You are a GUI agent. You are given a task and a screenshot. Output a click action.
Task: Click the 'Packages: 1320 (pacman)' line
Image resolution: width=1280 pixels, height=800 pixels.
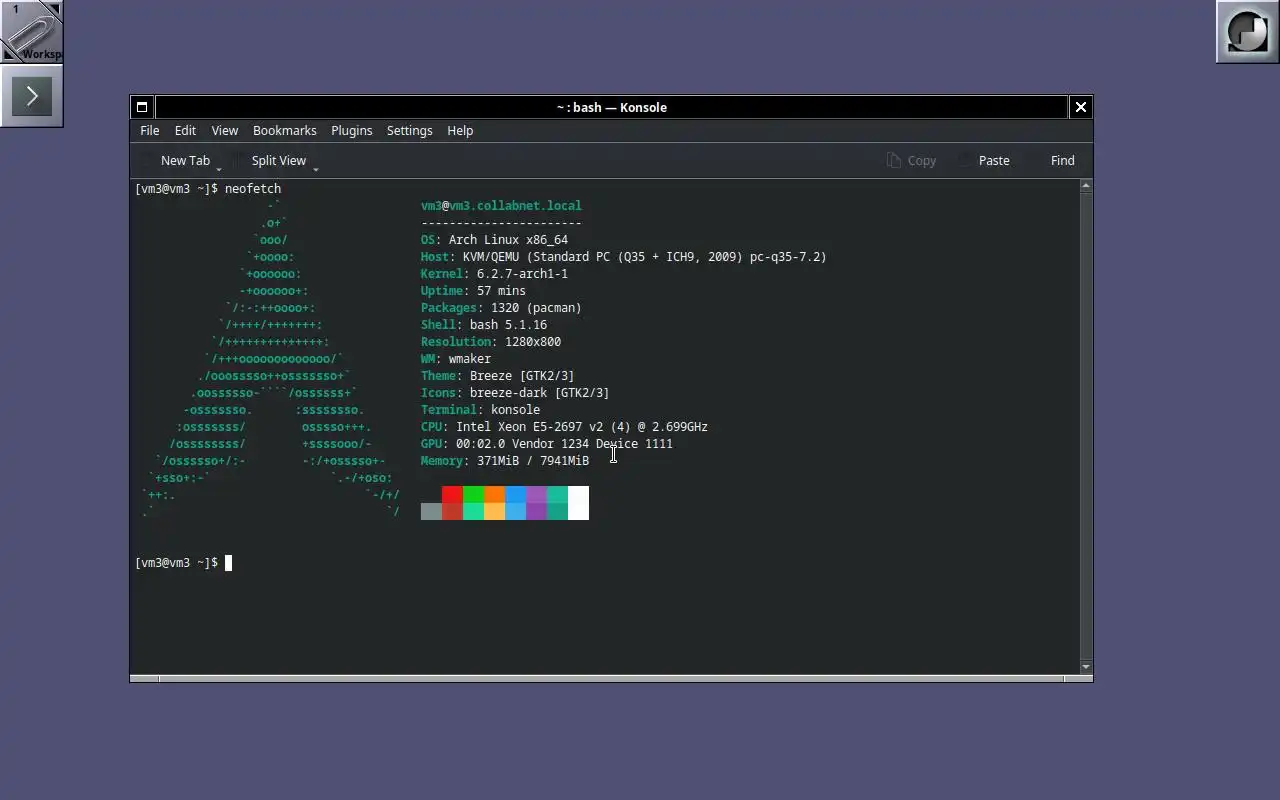click(x=501, y=308)
